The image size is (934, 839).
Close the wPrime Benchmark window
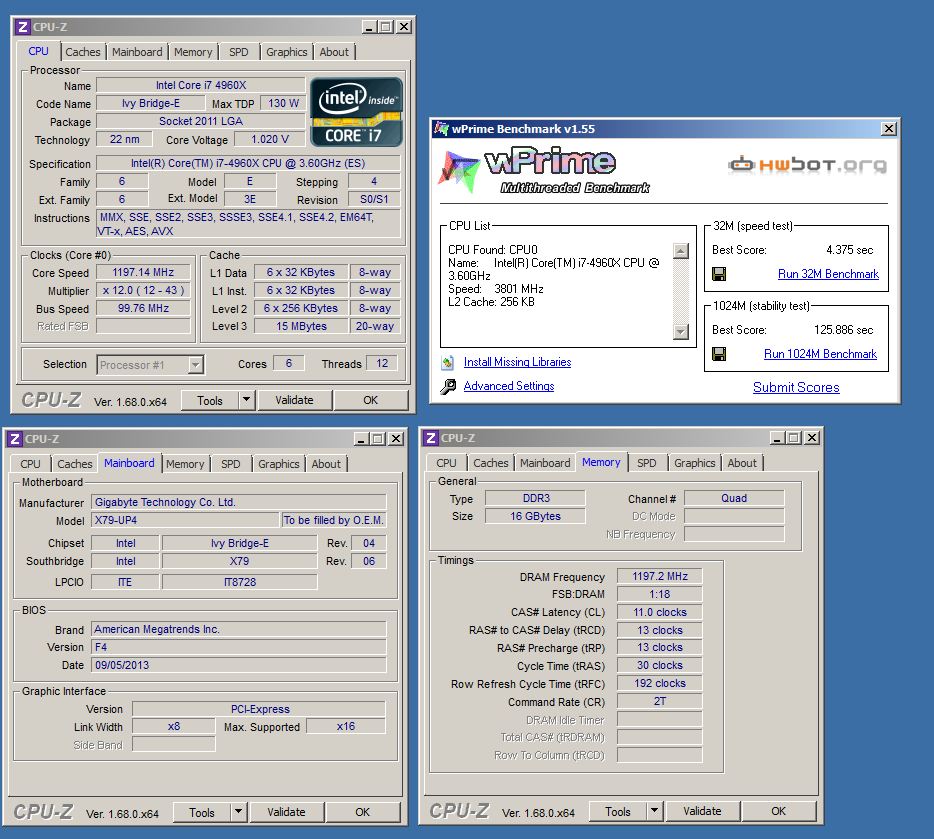pyautogui.click(x=888, y=129)
